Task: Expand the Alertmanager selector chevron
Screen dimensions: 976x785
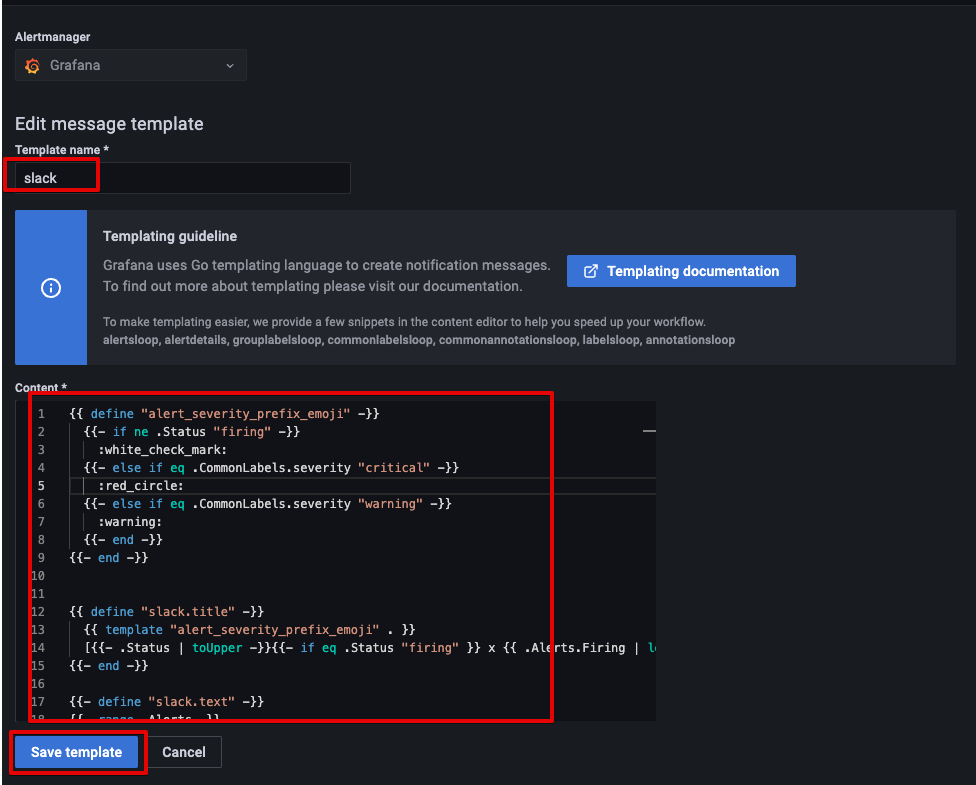Action: coord(230,65)
